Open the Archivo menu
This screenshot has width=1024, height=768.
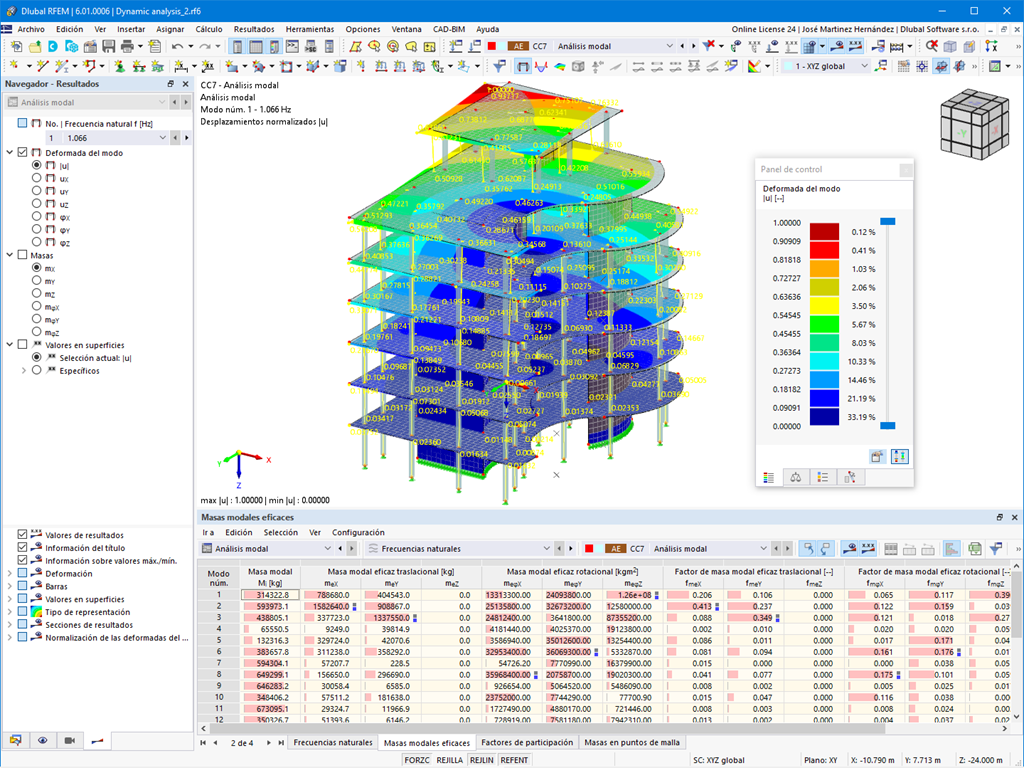click(31, 29)
